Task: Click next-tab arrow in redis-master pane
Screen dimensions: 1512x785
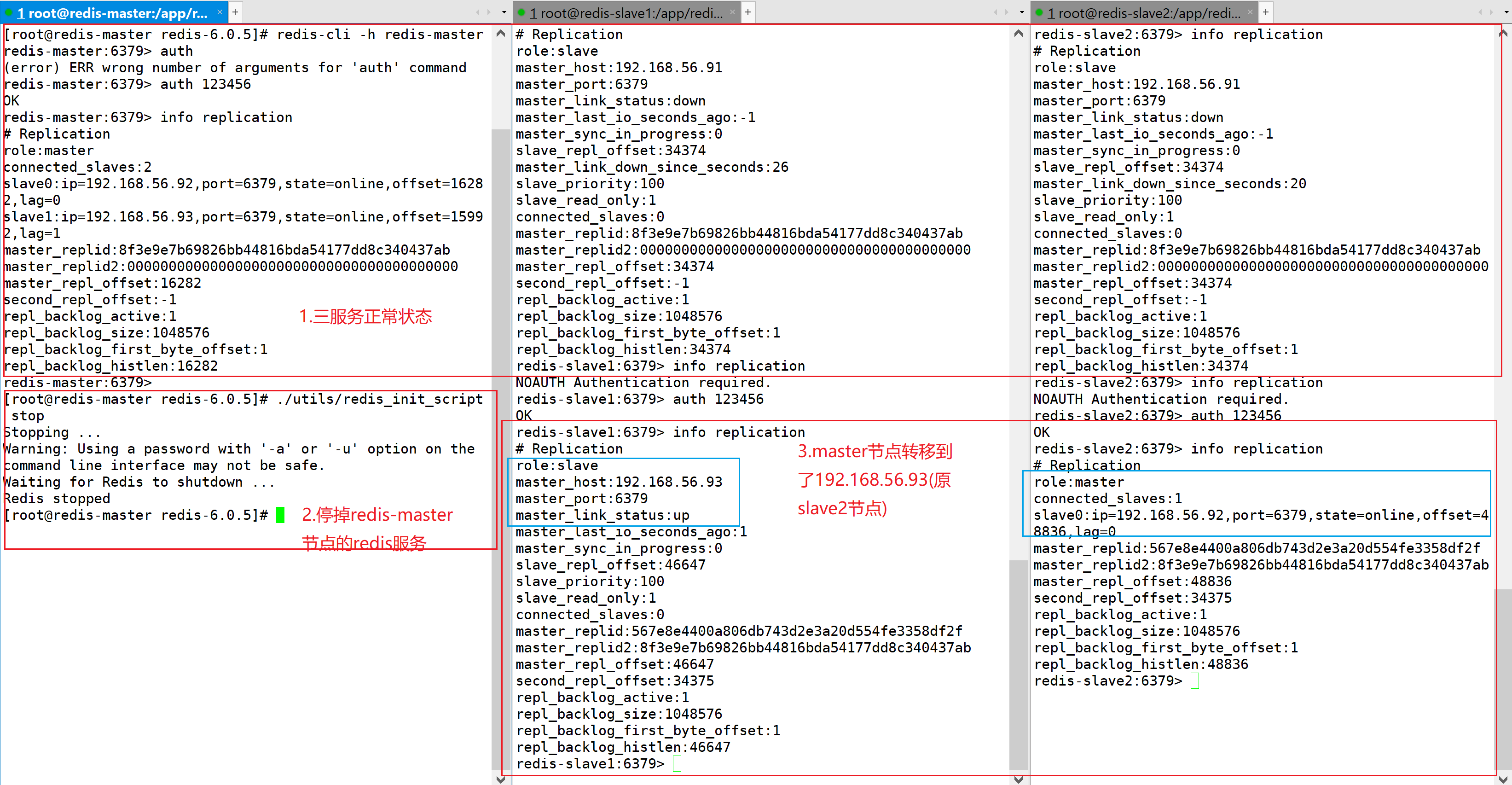Action: tap(489, 12)
